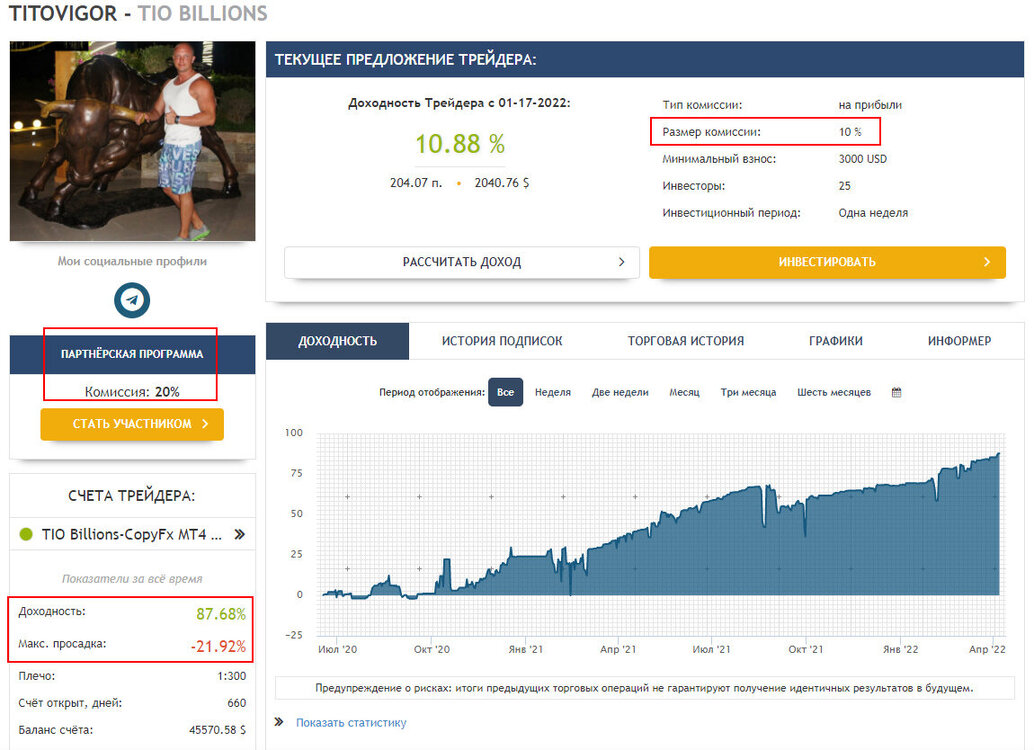Click the 'Комиссия: 20%' partner commission text

click(132, 392)
